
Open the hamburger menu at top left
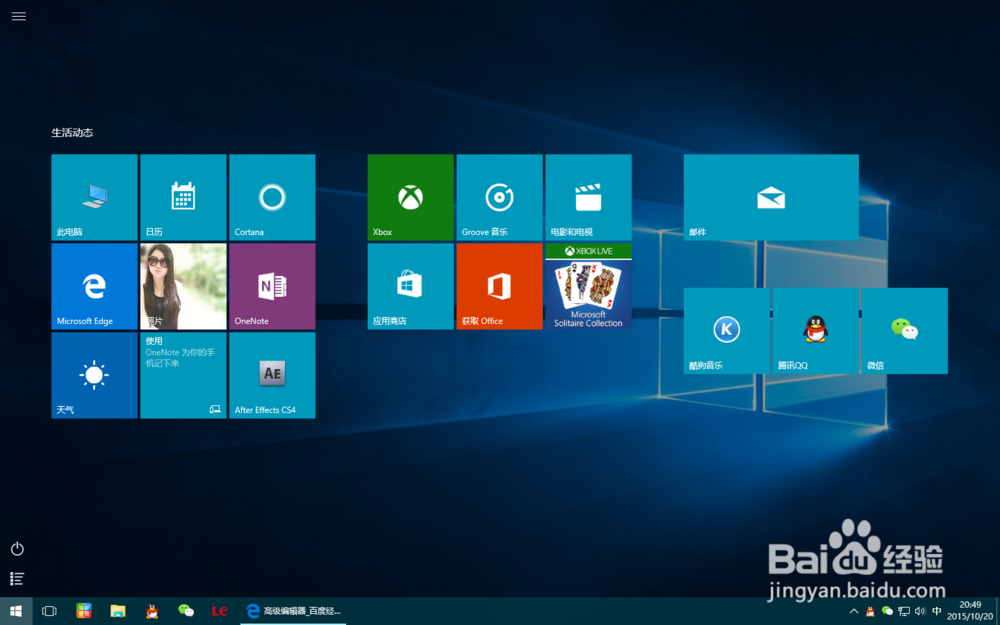pyautogui.click(x=18, y=17)
